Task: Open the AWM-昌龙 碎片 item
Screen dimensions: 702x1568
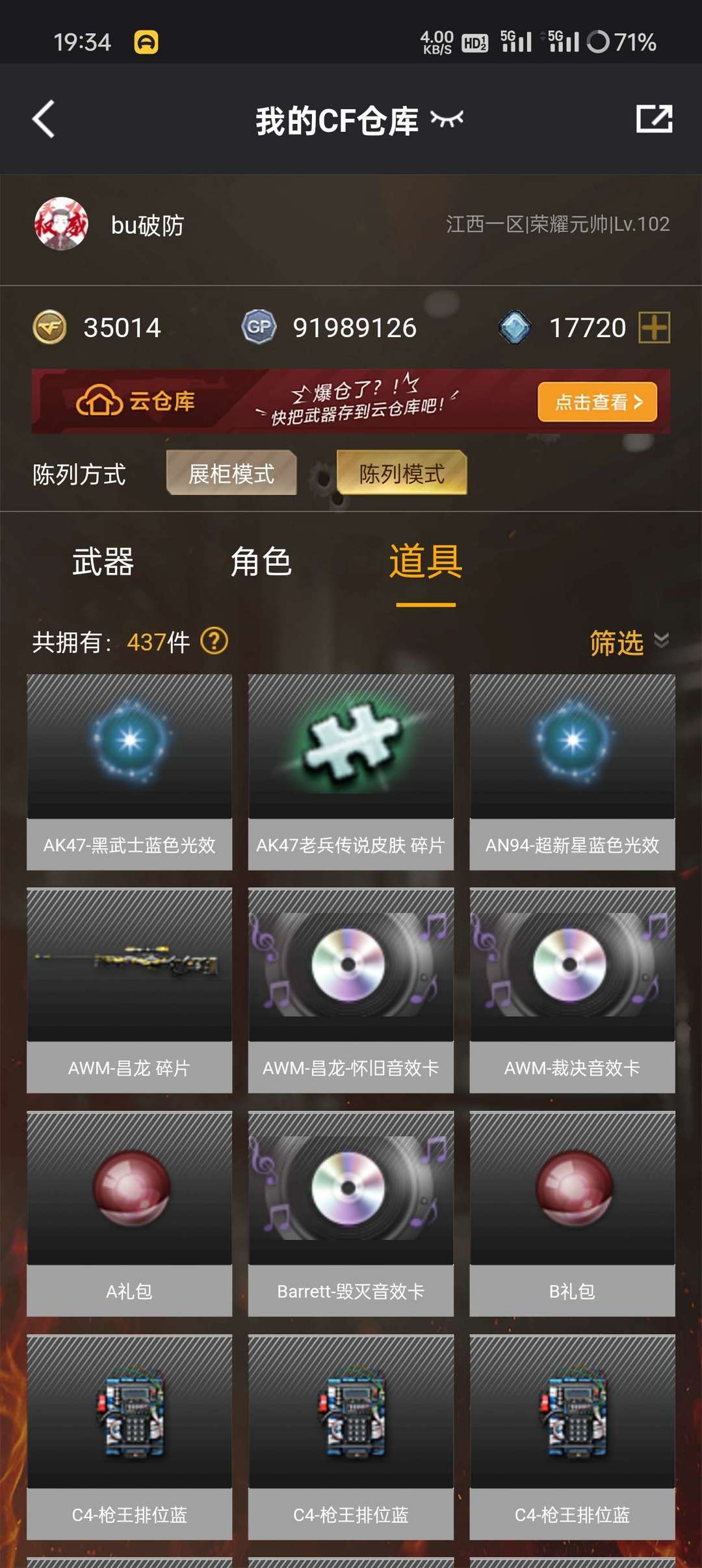Action: click(129, 990)
